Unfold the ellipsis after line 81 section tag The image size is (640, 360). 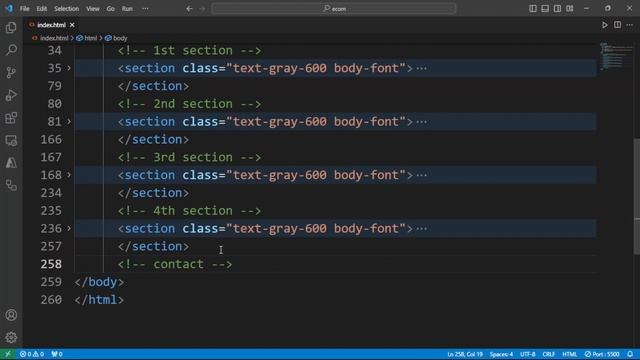(422, 122)
